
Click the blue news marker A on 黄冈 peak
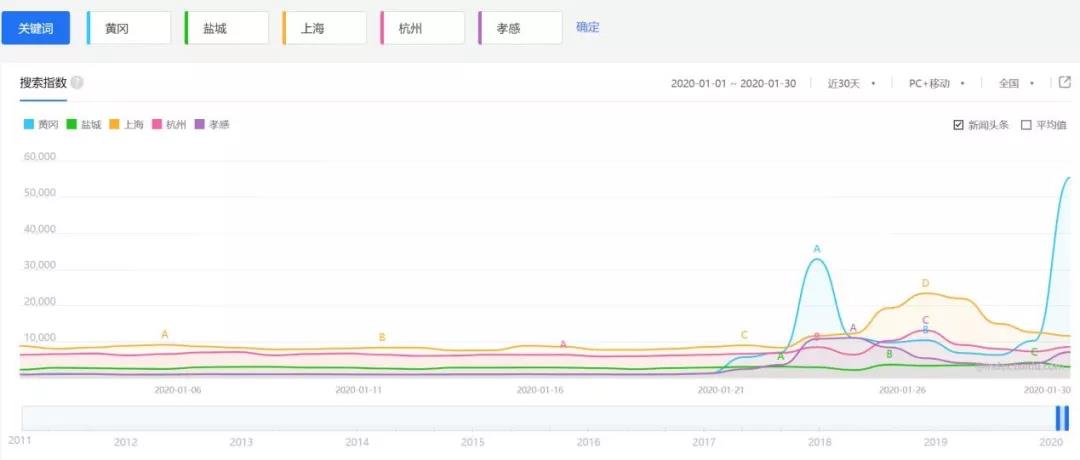point(817,248)
